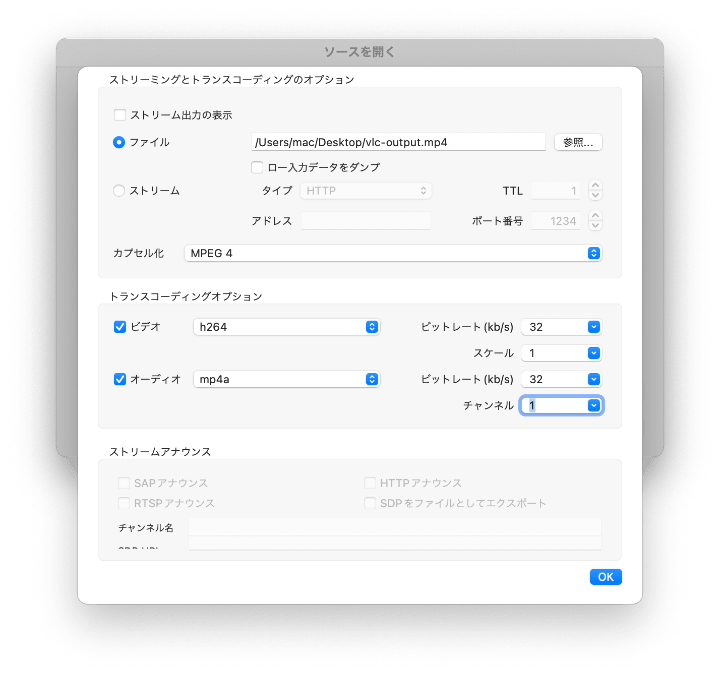The width and height of the screenshot is (720, 678).
Task: Click the チャンネル名 input field
Action: (x=395, y=527)
